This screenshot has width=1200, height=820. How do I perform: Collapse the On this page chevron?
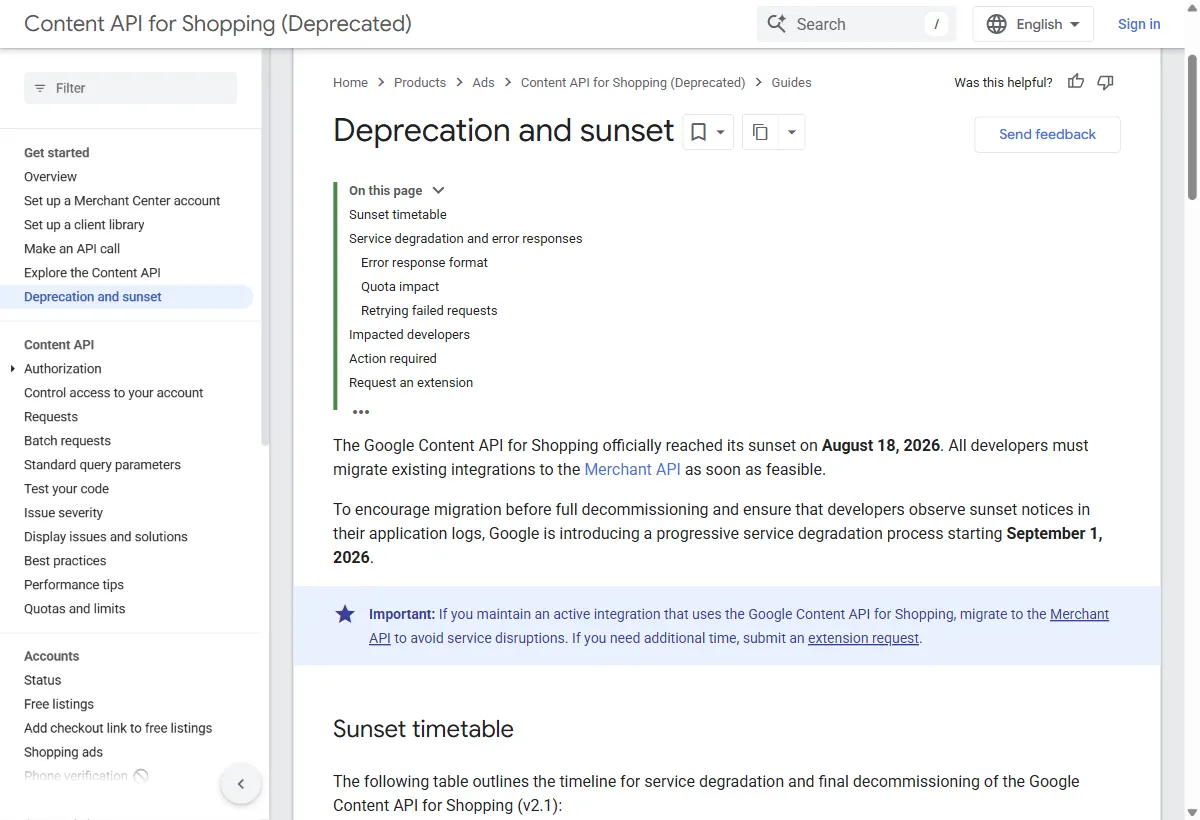(438, 190)
